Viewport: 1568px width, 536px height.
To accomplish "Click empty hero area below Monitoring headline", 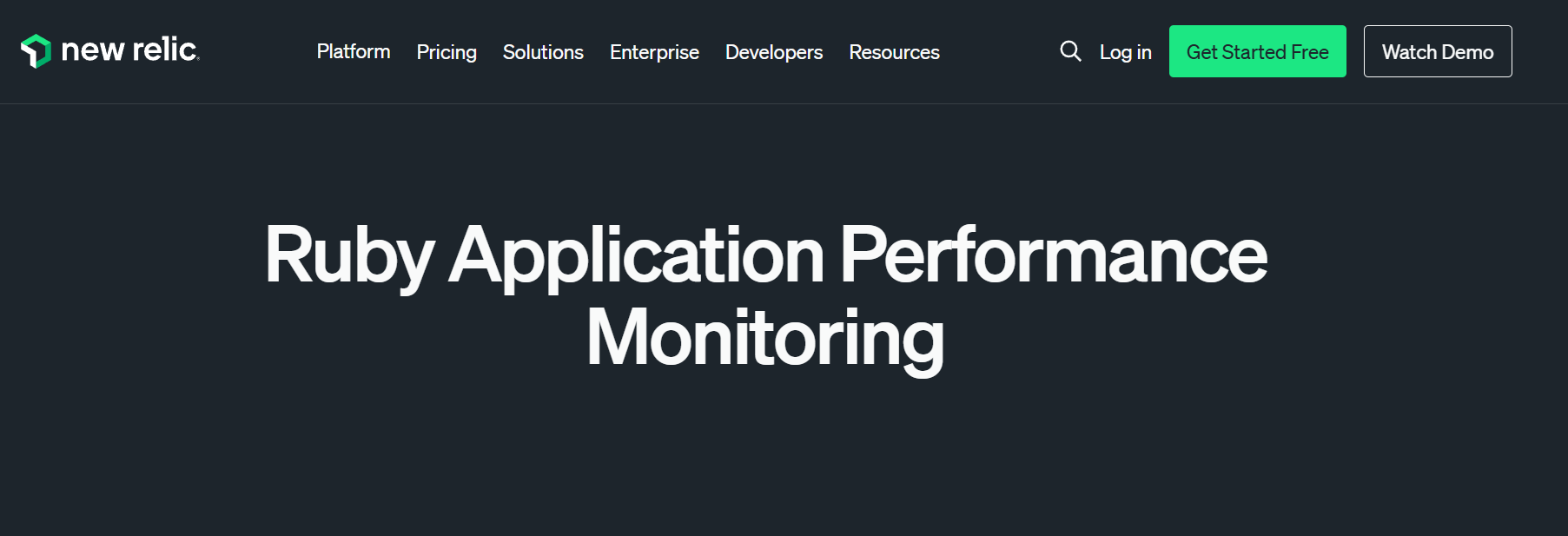I will click(x=764, y=460).
